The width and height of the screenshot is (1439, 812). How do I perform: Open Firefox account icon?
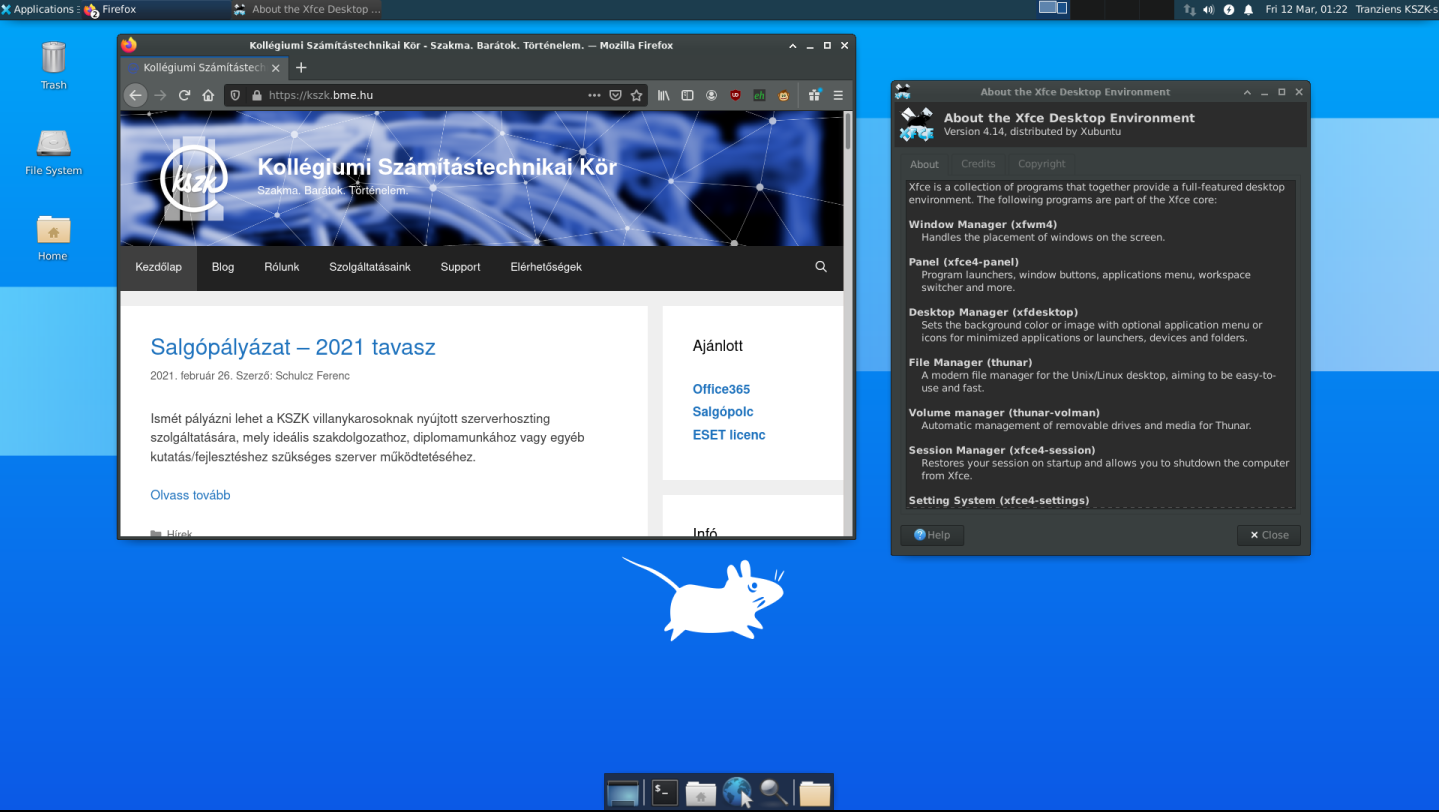pos(712,95)
